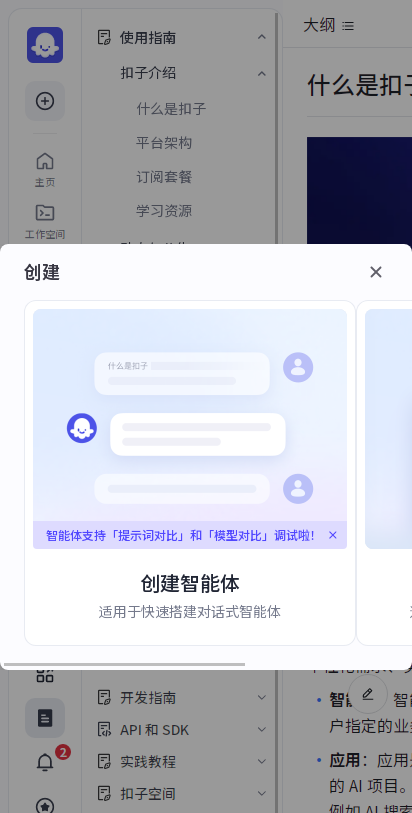Collapse the 扣子介绍 subsection
Screen dimensions: 412x813
point(262,73)
